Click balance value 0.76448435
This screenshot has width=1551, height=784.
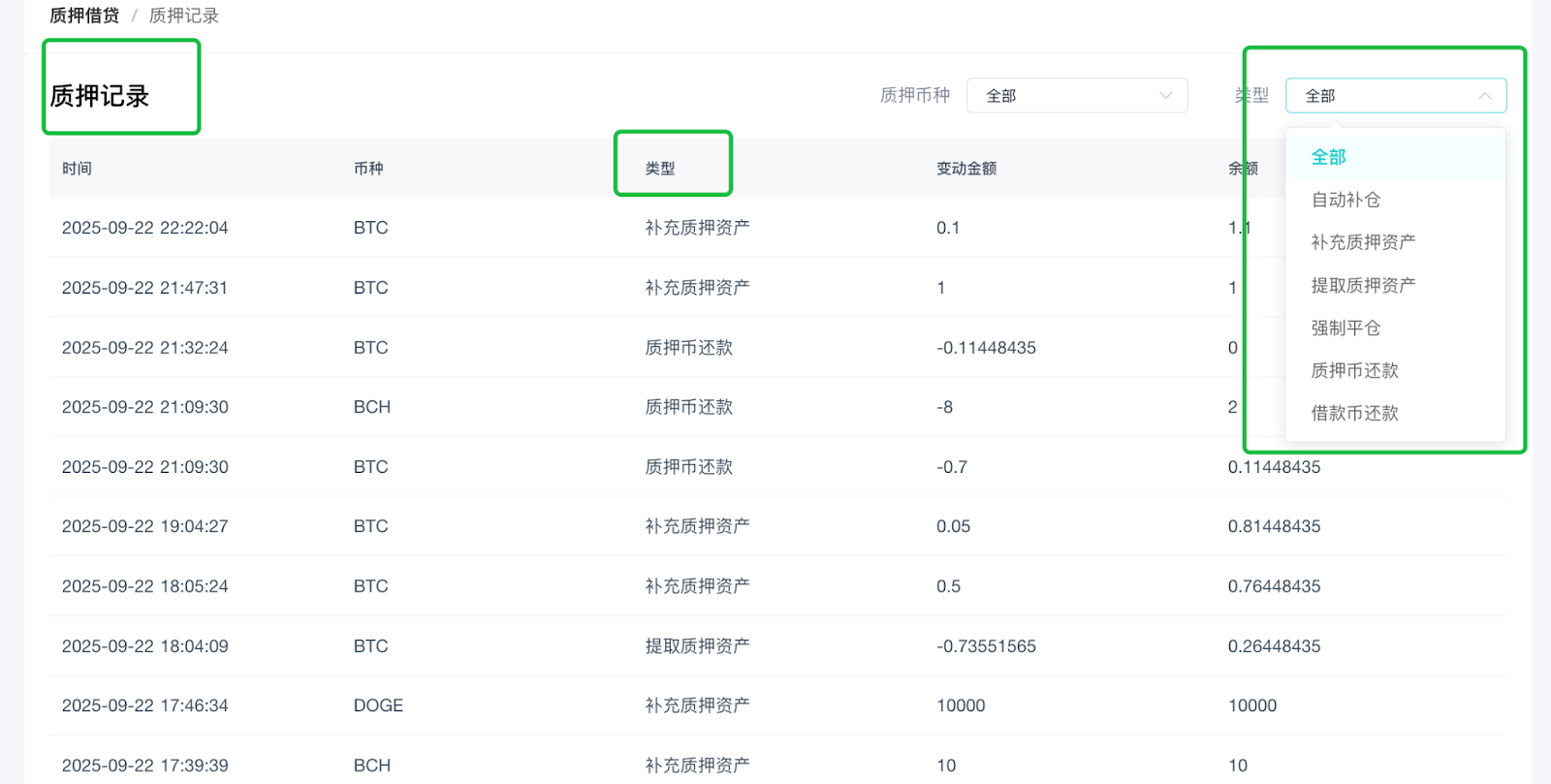(1275, 586)
